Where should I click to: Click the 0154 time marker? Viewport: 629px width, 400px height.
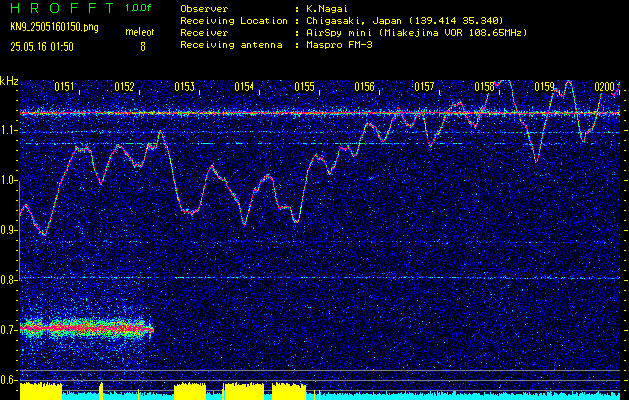(244, 86)
